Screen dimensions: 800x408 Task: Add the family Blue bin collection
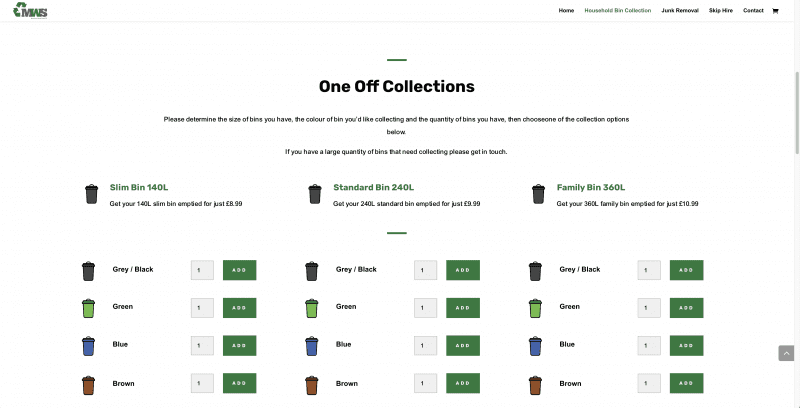tap(686, 346)
